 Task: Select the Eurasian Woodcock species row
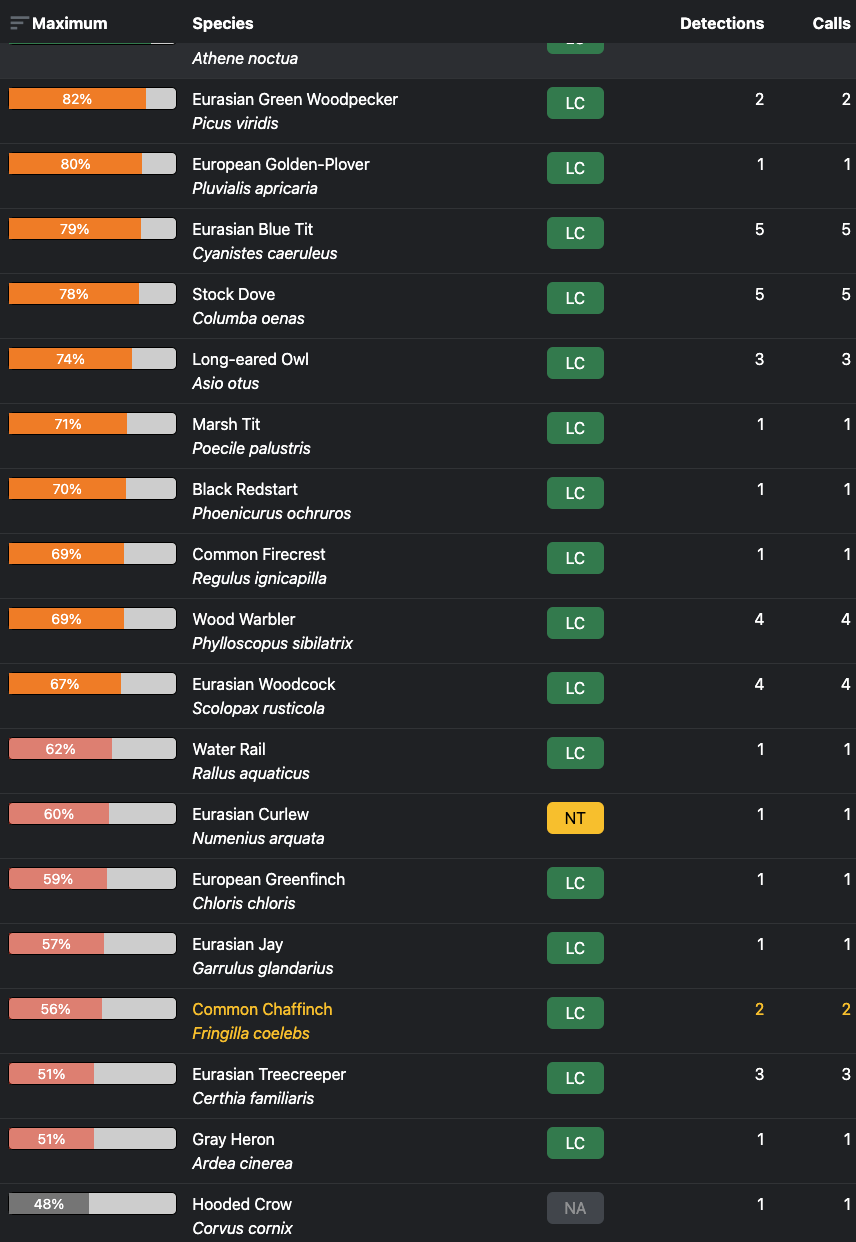coord(263,684)
